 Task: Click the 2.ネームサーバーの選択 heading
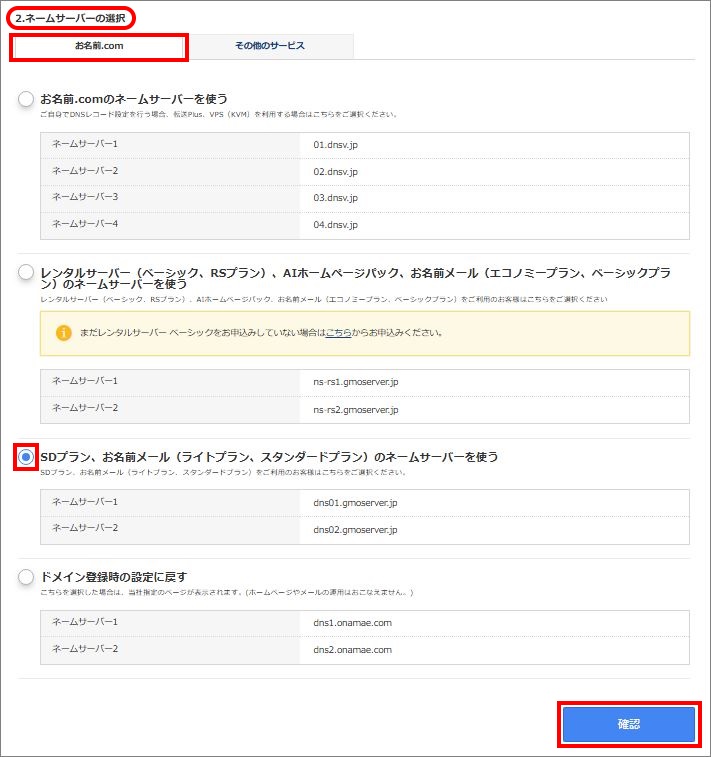[x=70, y=18]
